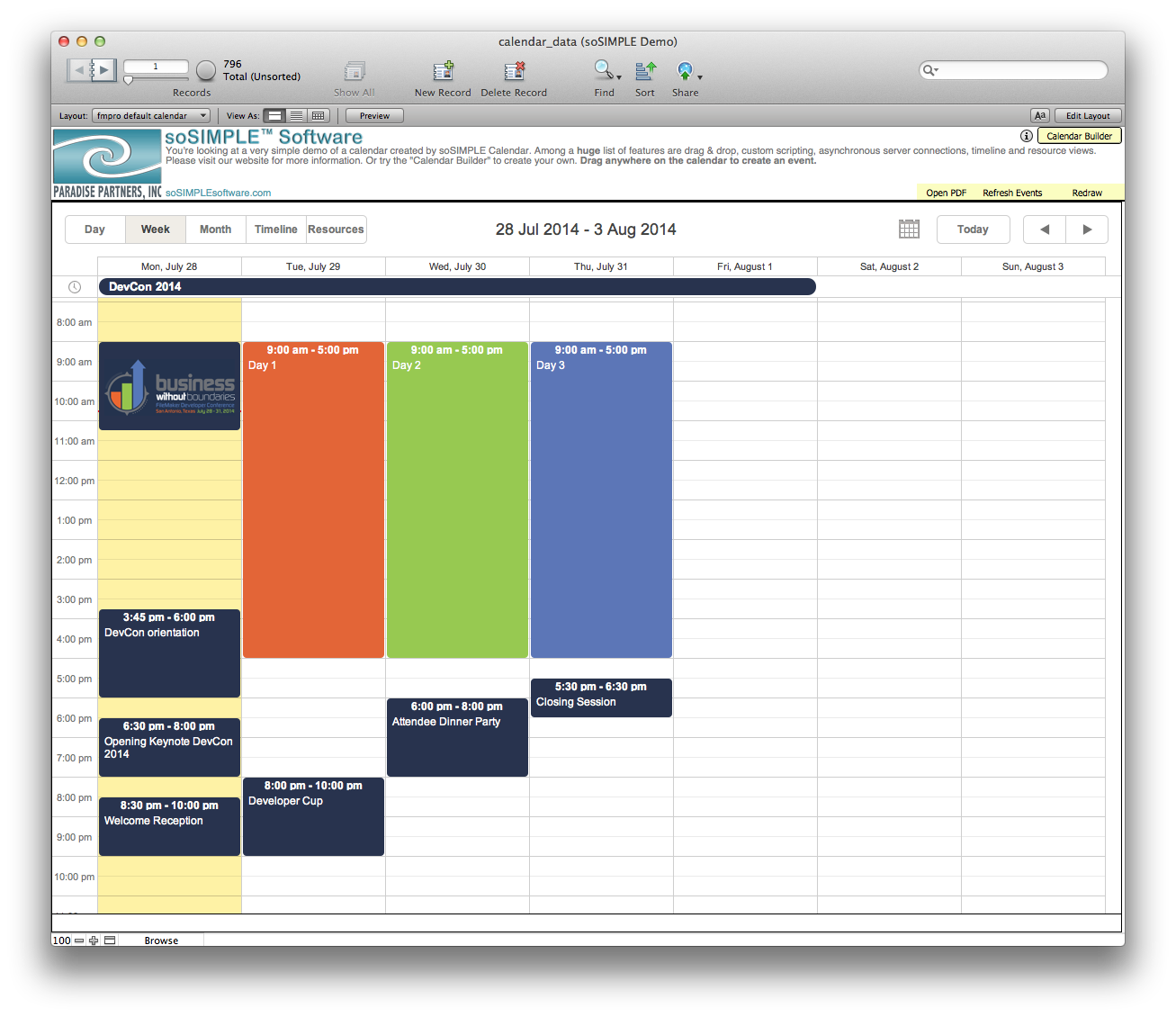
Task: Open the Find magnifier tool
Action: (x=604, y=70)
